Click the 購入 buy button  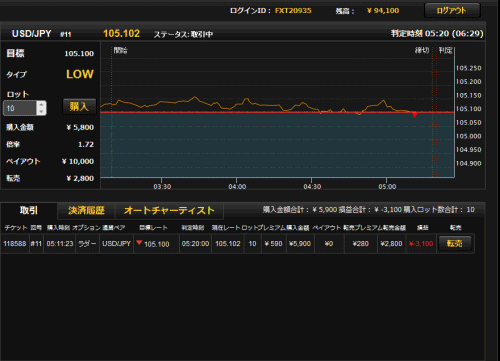(x=79, y=107)
